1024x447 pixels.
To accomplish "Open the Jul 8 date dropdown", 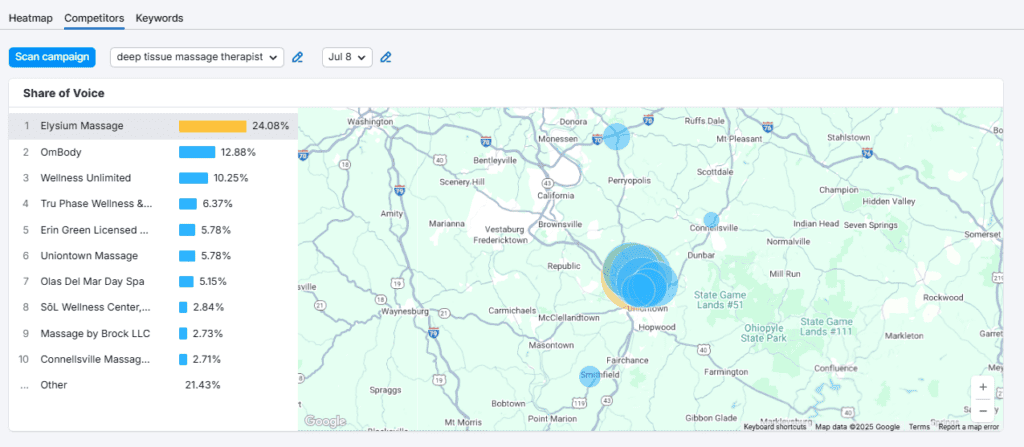I will 347,58.
